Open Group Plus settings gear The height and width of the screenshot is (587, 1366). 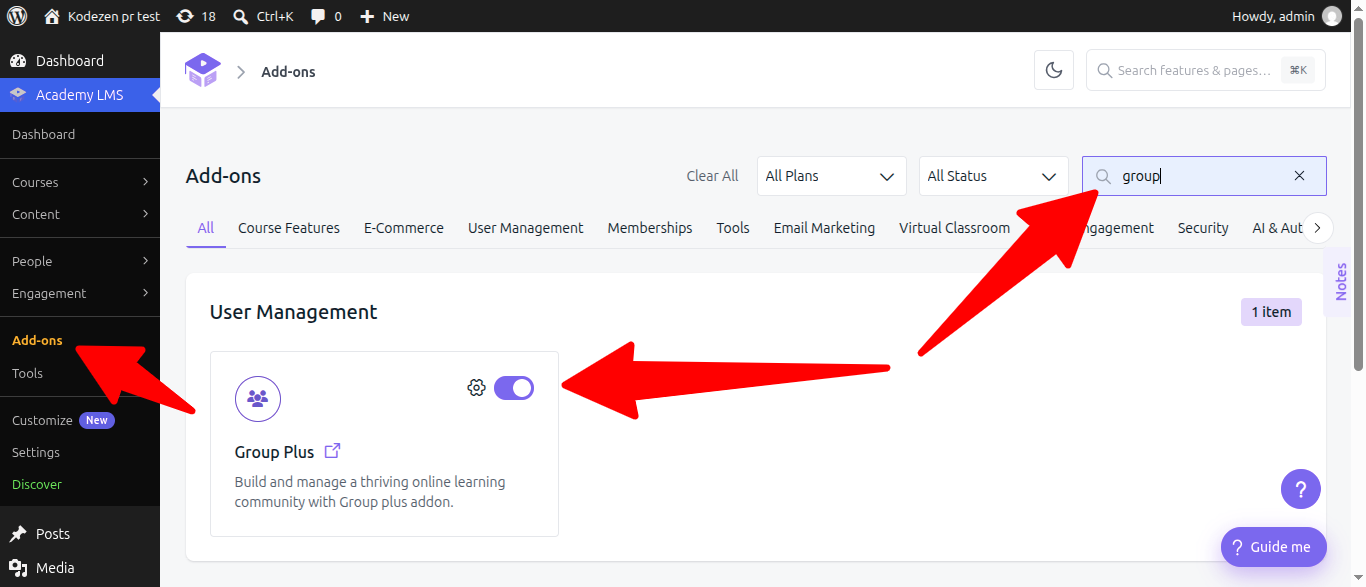click(476, 388)
